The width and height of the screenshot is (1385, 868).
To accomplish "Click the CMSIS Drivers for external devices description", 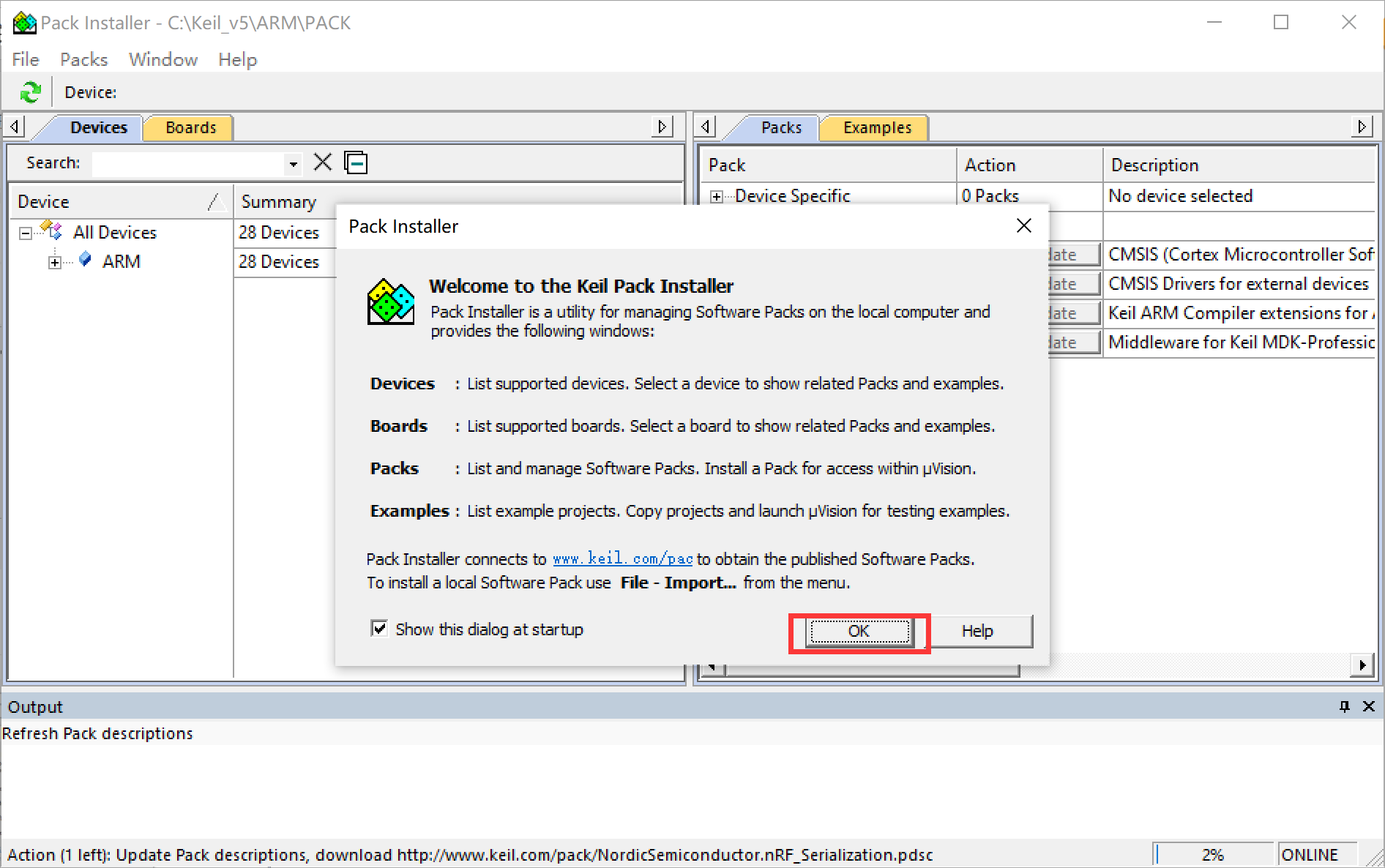I will coord(1238,284).
